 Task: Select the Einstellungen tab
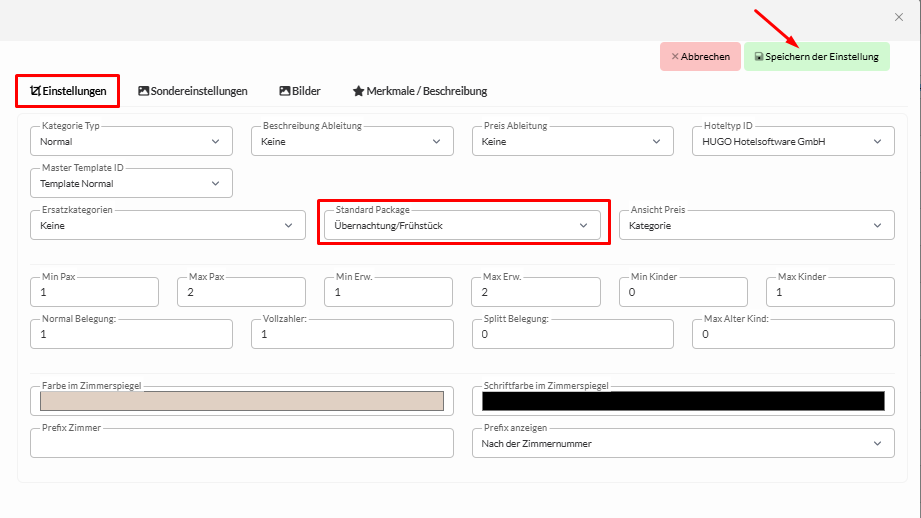[68, 91]
